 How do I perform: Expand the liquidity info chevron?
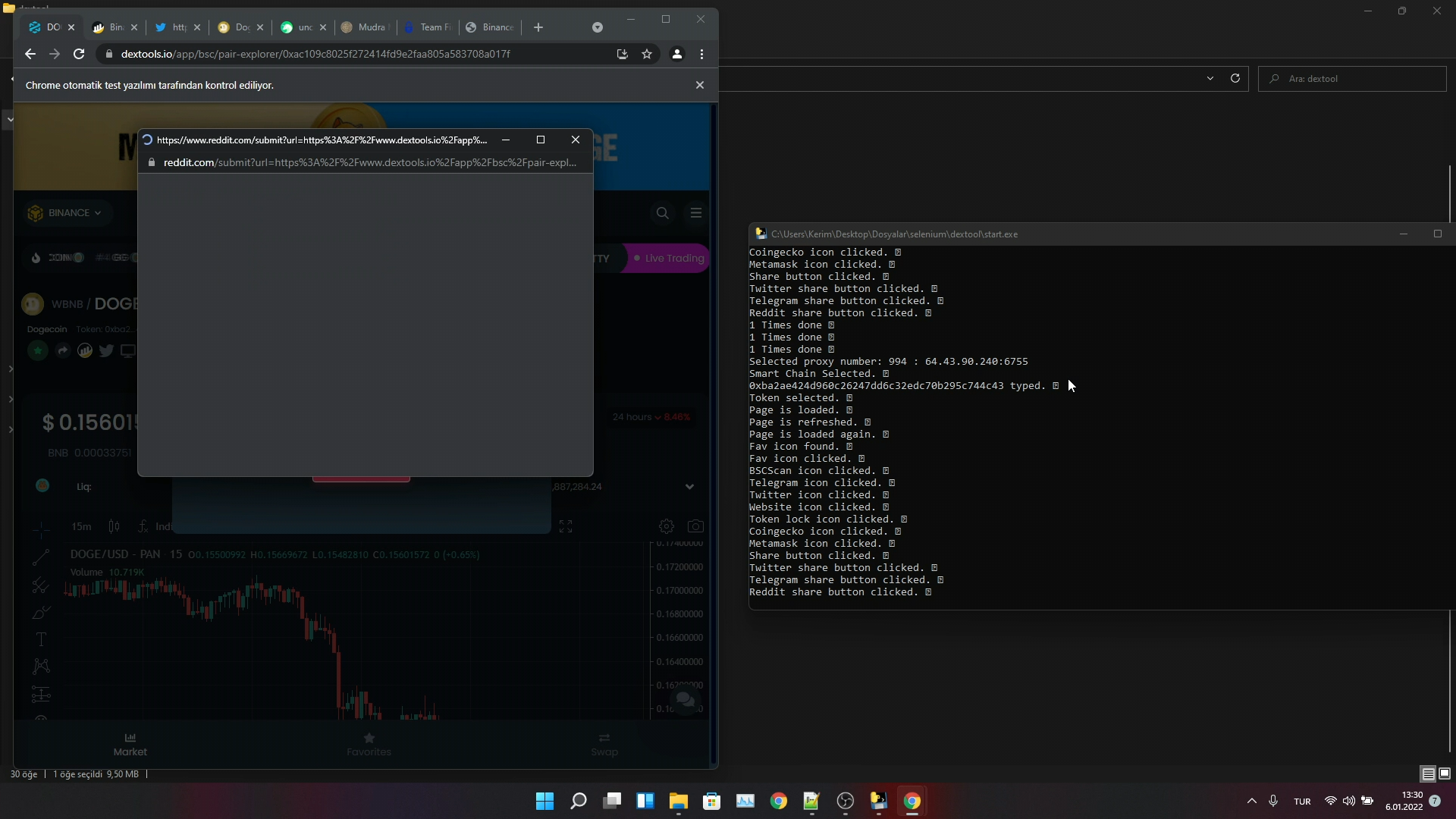(689, 487)
